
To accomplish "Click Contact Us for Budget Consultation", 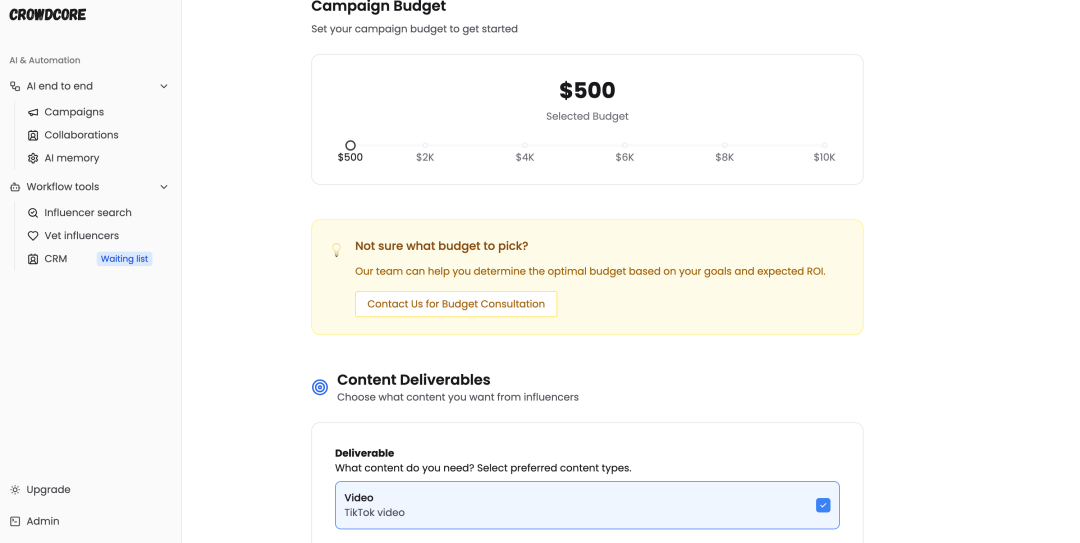I will pyautogui.click(x=456, y=304).
